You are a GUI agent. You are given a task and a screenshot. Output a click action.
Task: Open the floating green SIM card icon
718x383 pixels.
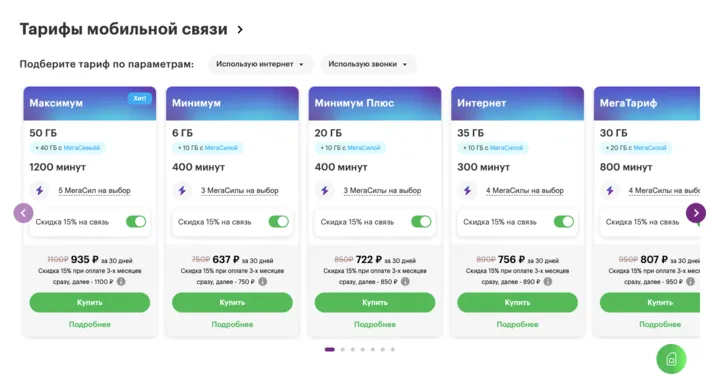[671, 359]
